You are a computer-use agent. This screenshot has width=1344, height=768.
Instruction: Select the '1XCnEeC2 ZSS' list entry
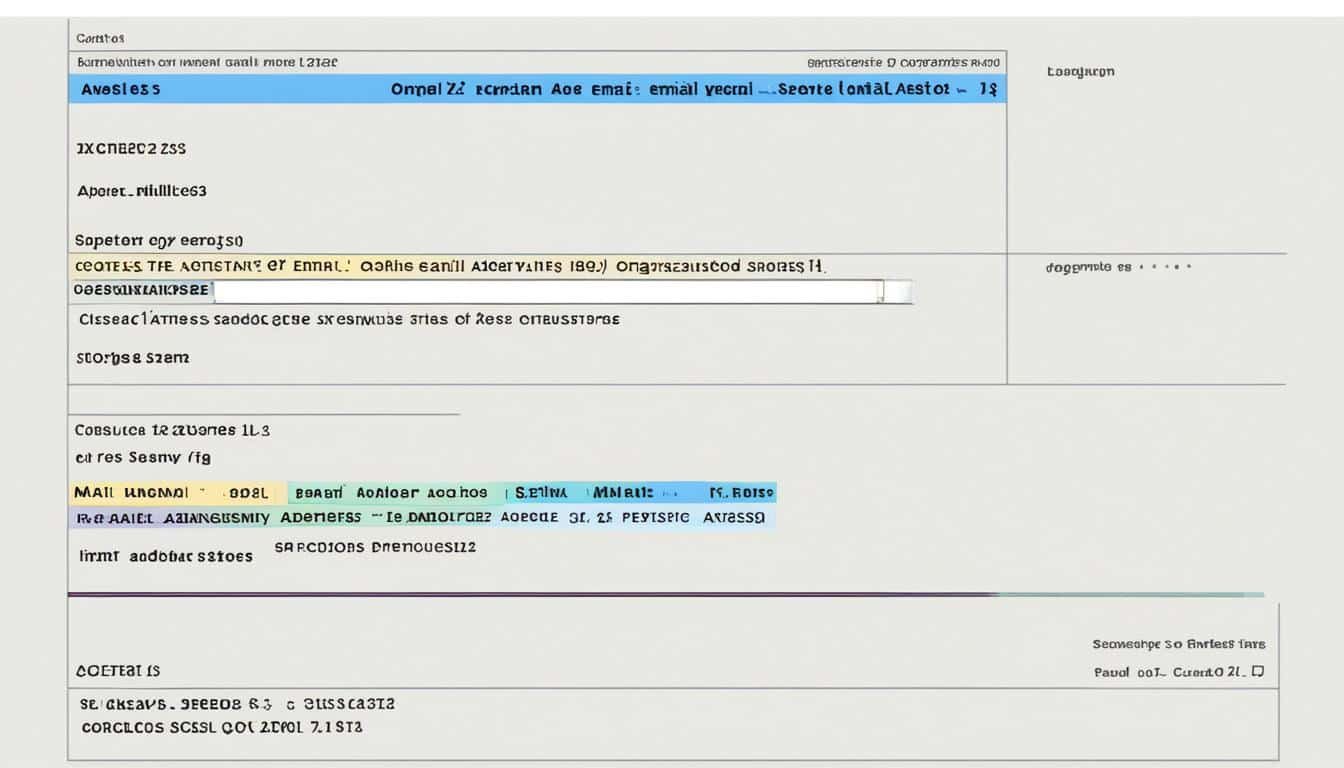click(x=131, y=148)
